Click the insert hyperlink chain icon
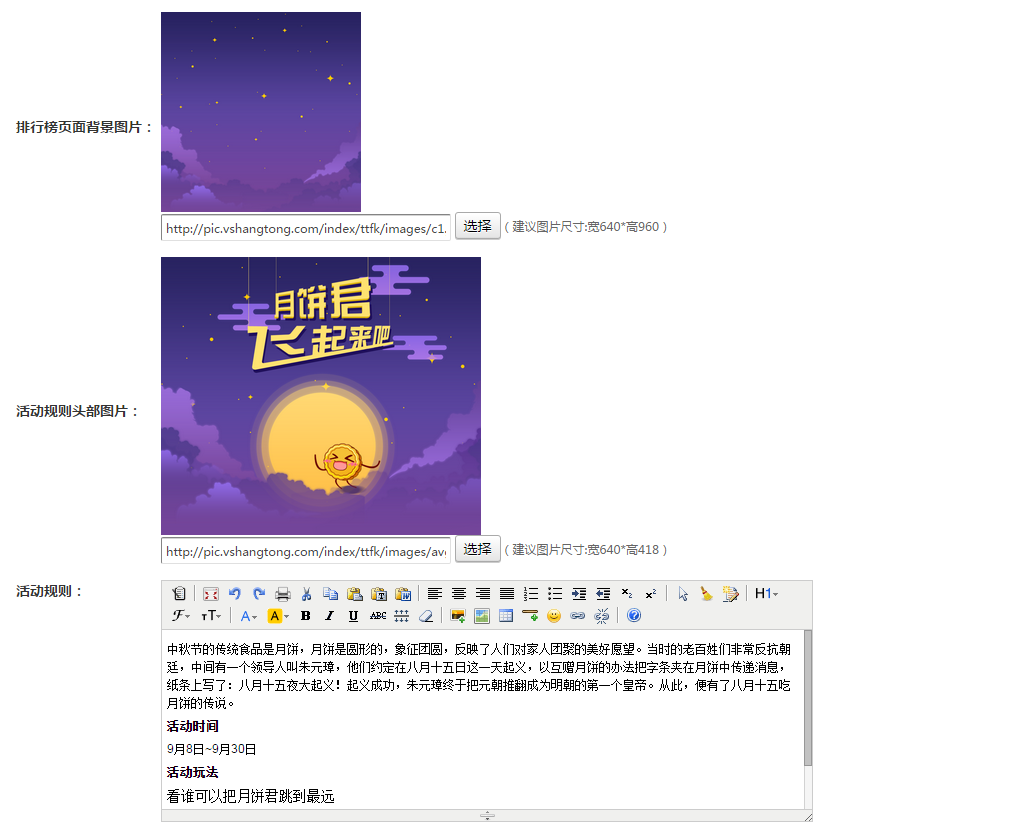The width and height of the screenshot is (1010, 831). (578, 616)
